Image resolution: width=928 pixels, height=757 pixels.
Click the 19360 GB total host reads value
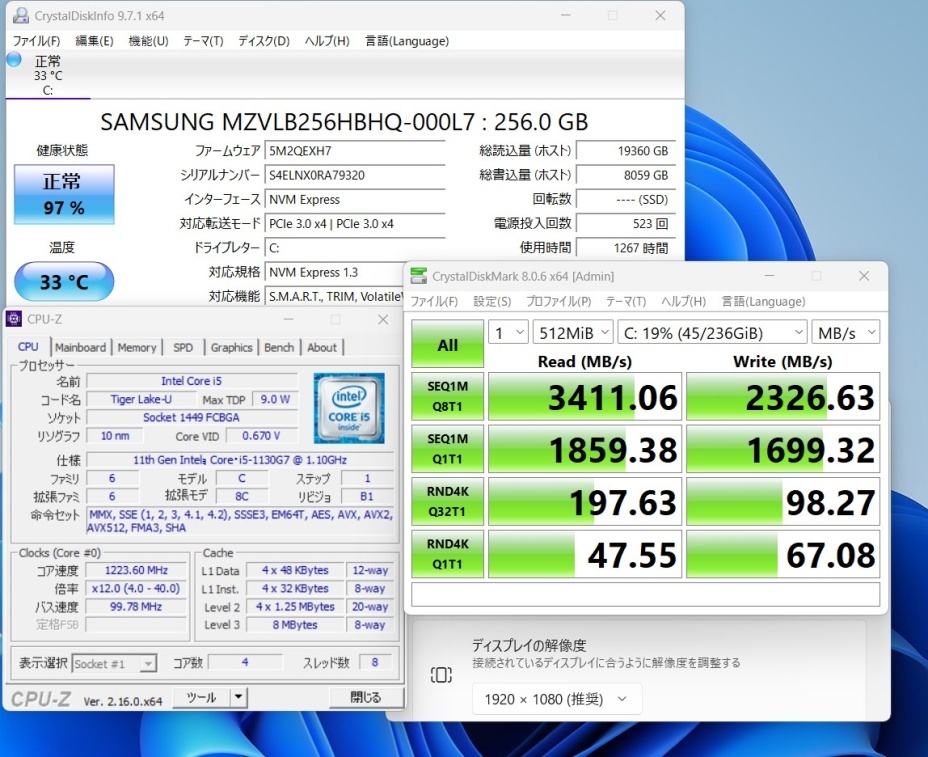[625, 151]
